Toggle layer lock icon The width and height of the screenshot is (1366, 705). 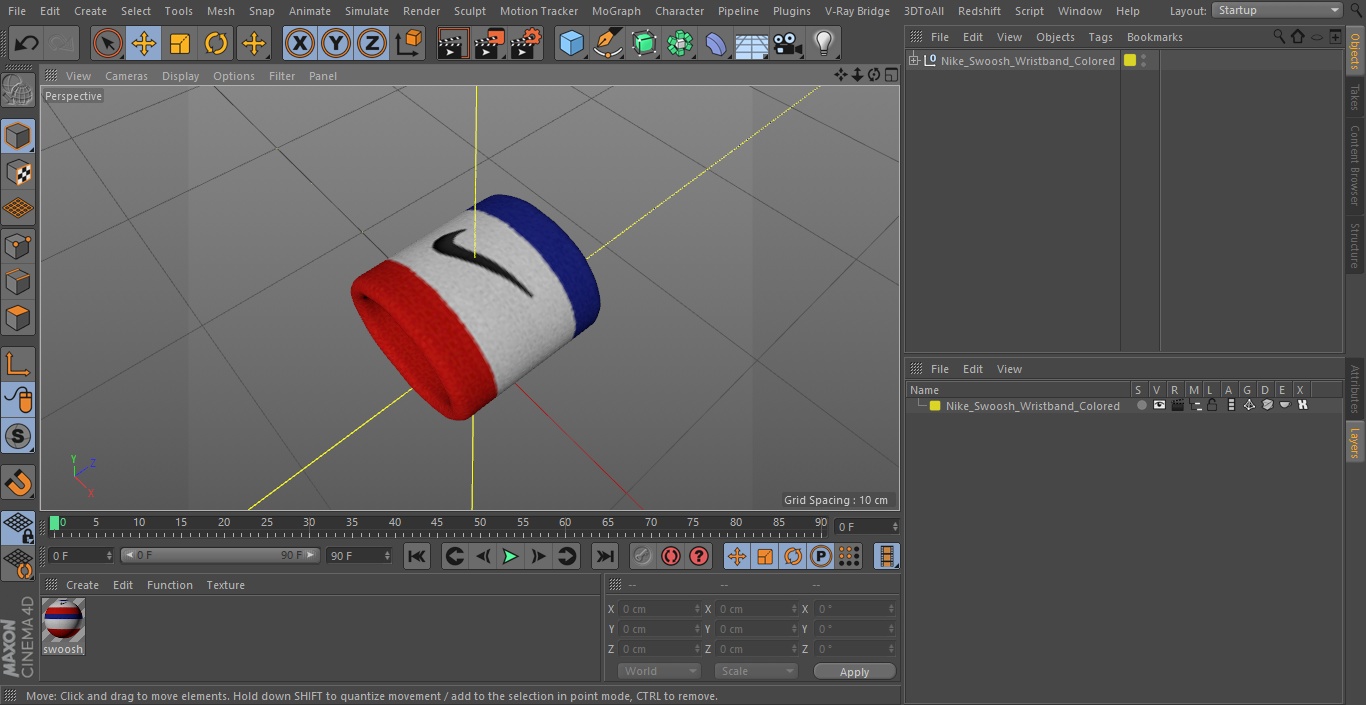coord(1212,405)
